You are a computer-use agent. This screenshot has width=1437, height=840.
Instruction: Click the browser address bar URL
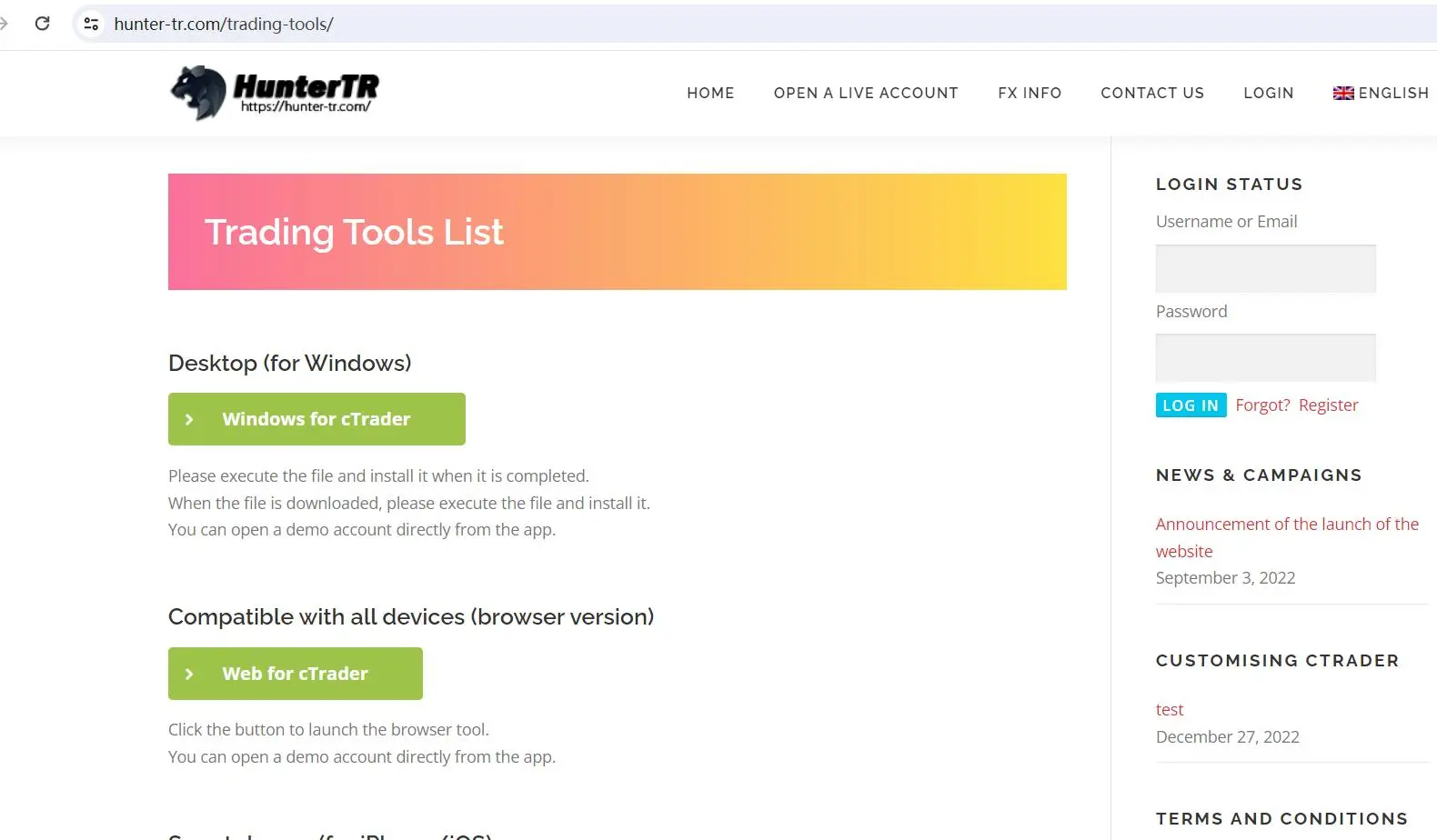(x=224, y=24)
